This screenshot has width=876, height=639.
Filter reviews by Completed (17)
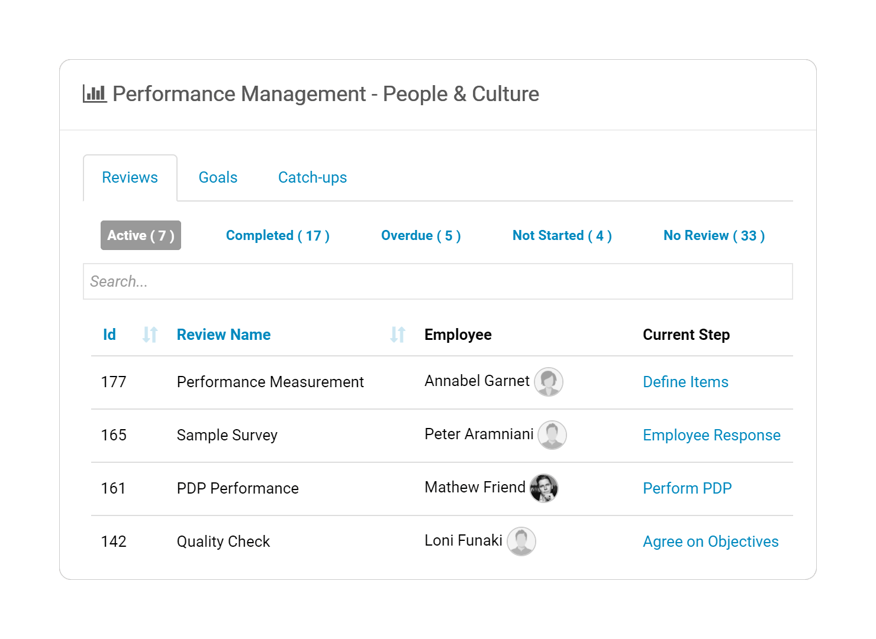coord(277,236)
